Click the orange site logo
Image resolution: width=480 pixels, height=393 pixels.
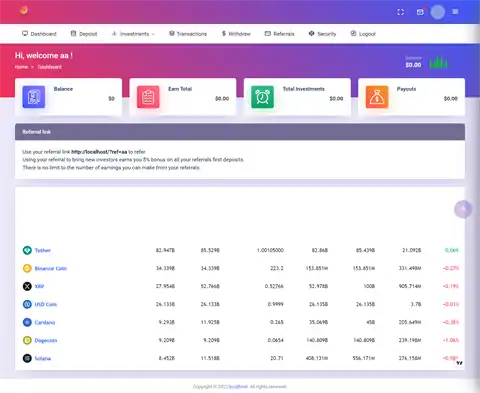coord(24,10)
